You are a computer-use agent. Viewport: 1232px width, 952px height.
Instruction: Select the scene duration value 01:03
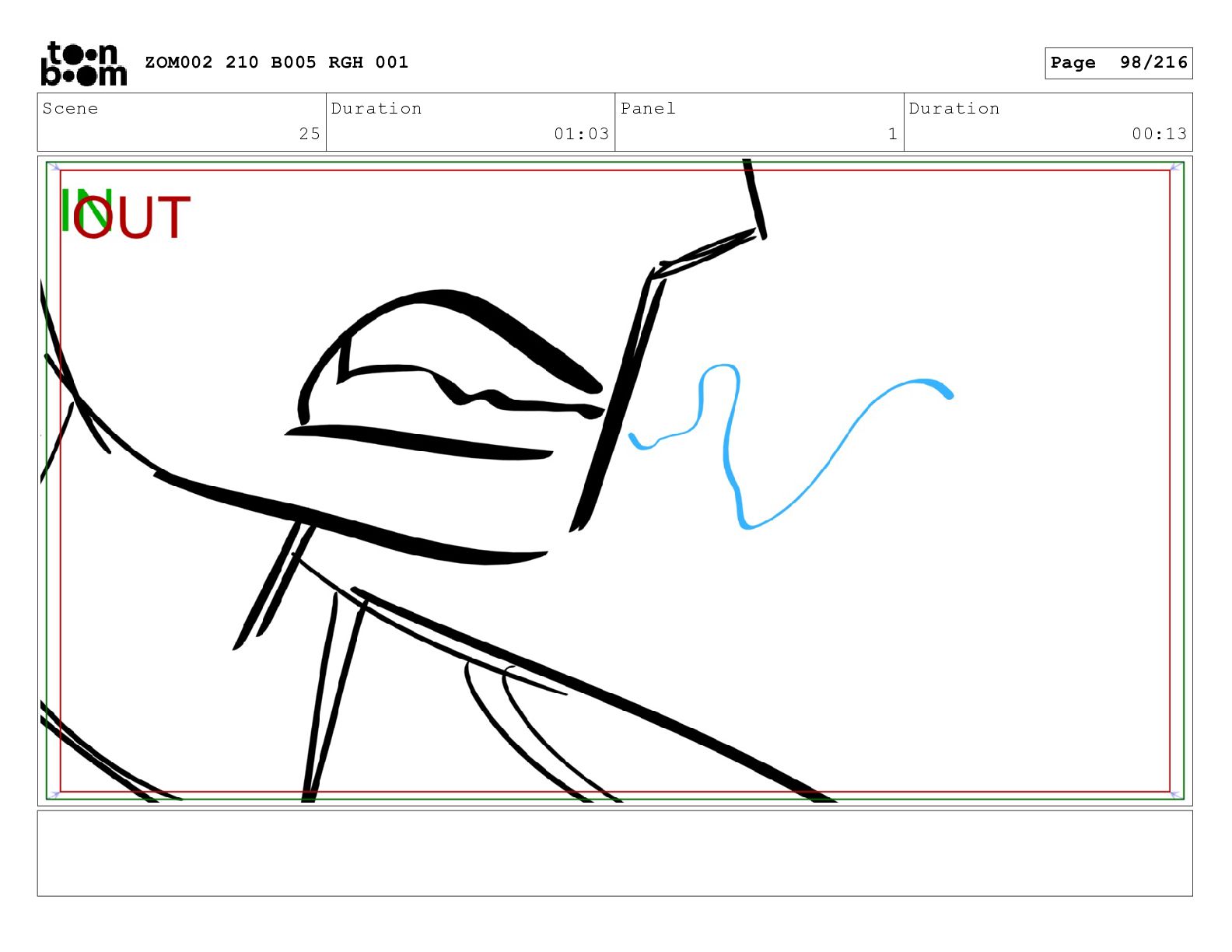click(581, 134)
